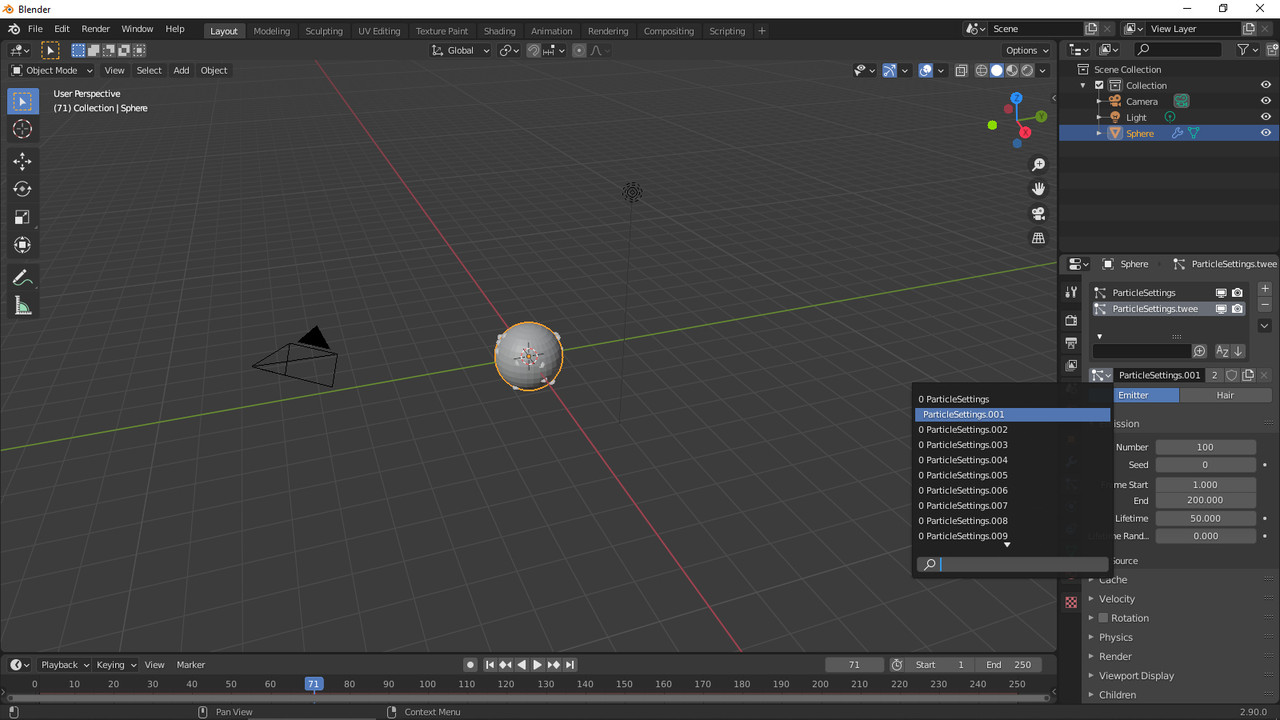Click the sort alphabetically AZ icon

[x=1222, y=351]
